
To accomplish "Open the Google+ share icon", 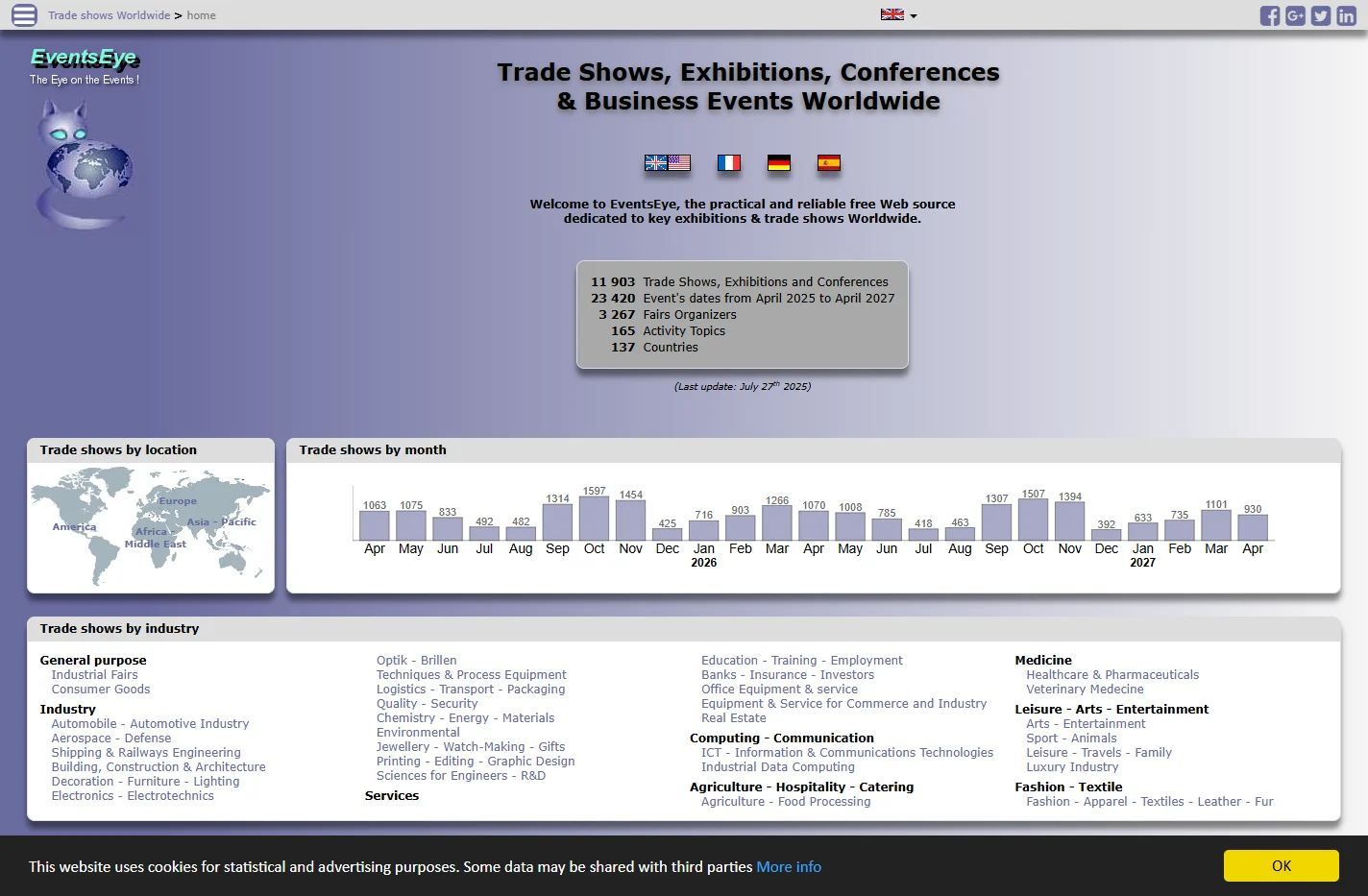I will (x=1296, y=15).
